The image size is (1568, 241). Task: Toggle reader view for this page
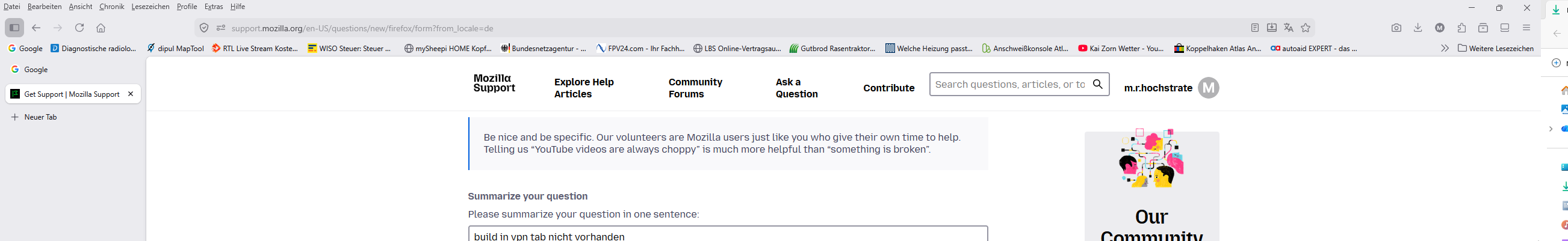1254,28
